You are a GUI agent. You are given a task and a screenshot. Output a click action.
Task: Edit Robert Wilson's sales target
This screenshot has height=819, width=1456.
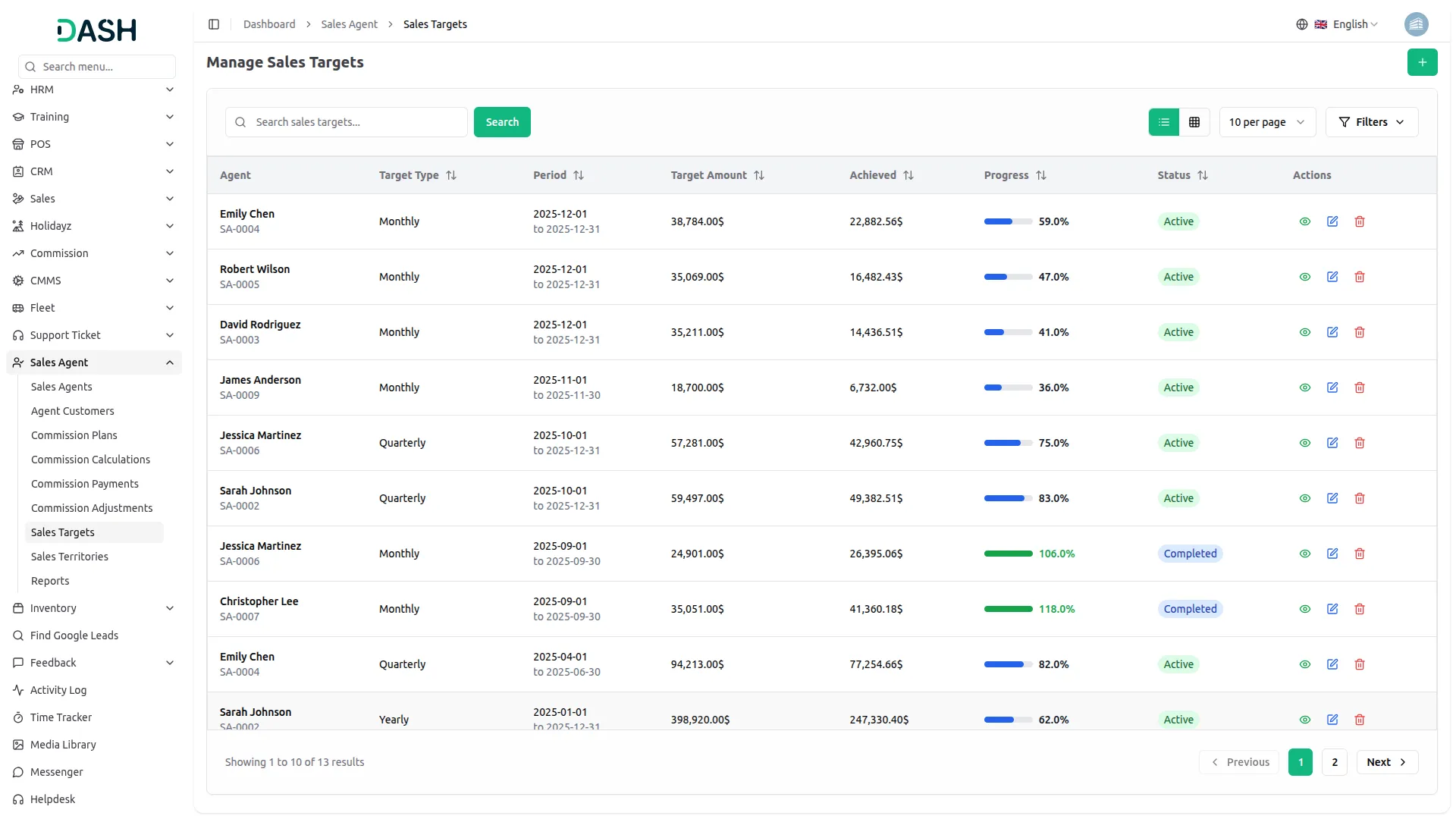pos(1332,277)
